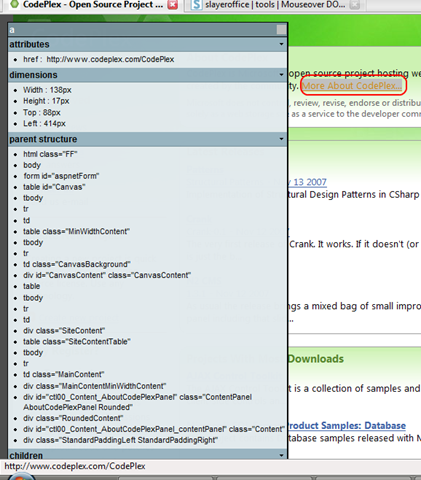Click div class="MainContentMinWidthContent" node
This screenshot has width=421, height=480.
tap(94, 386)
